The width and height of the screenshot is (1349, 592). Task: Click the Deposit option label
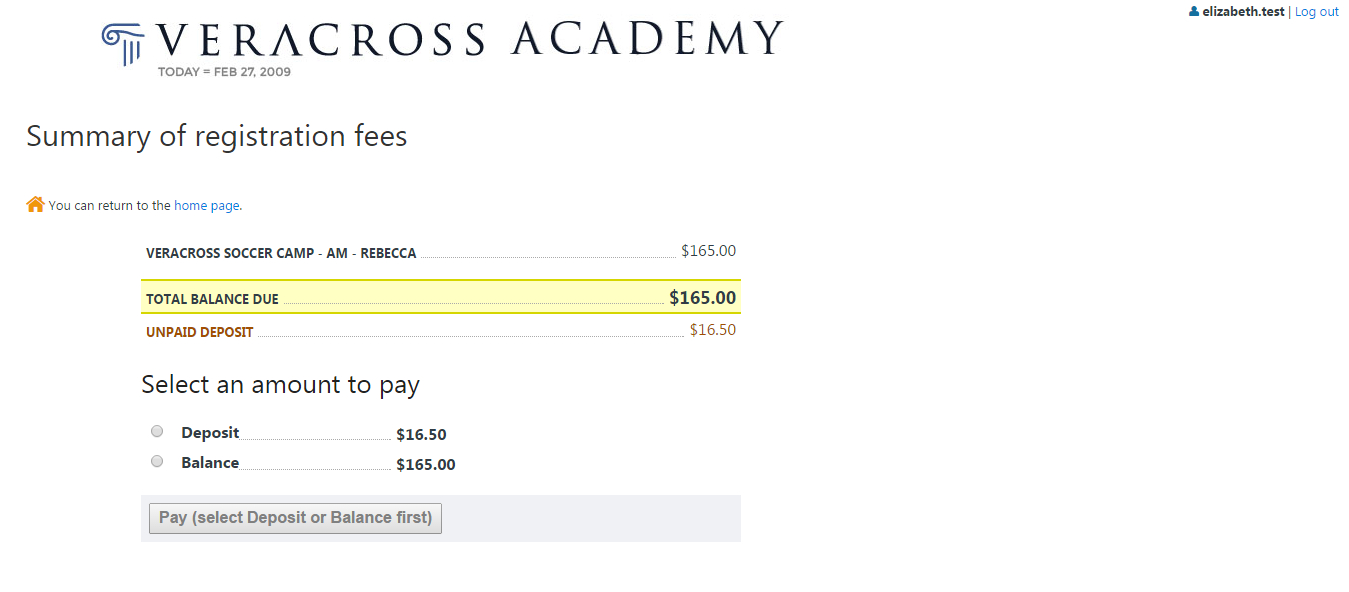point(210,433)
